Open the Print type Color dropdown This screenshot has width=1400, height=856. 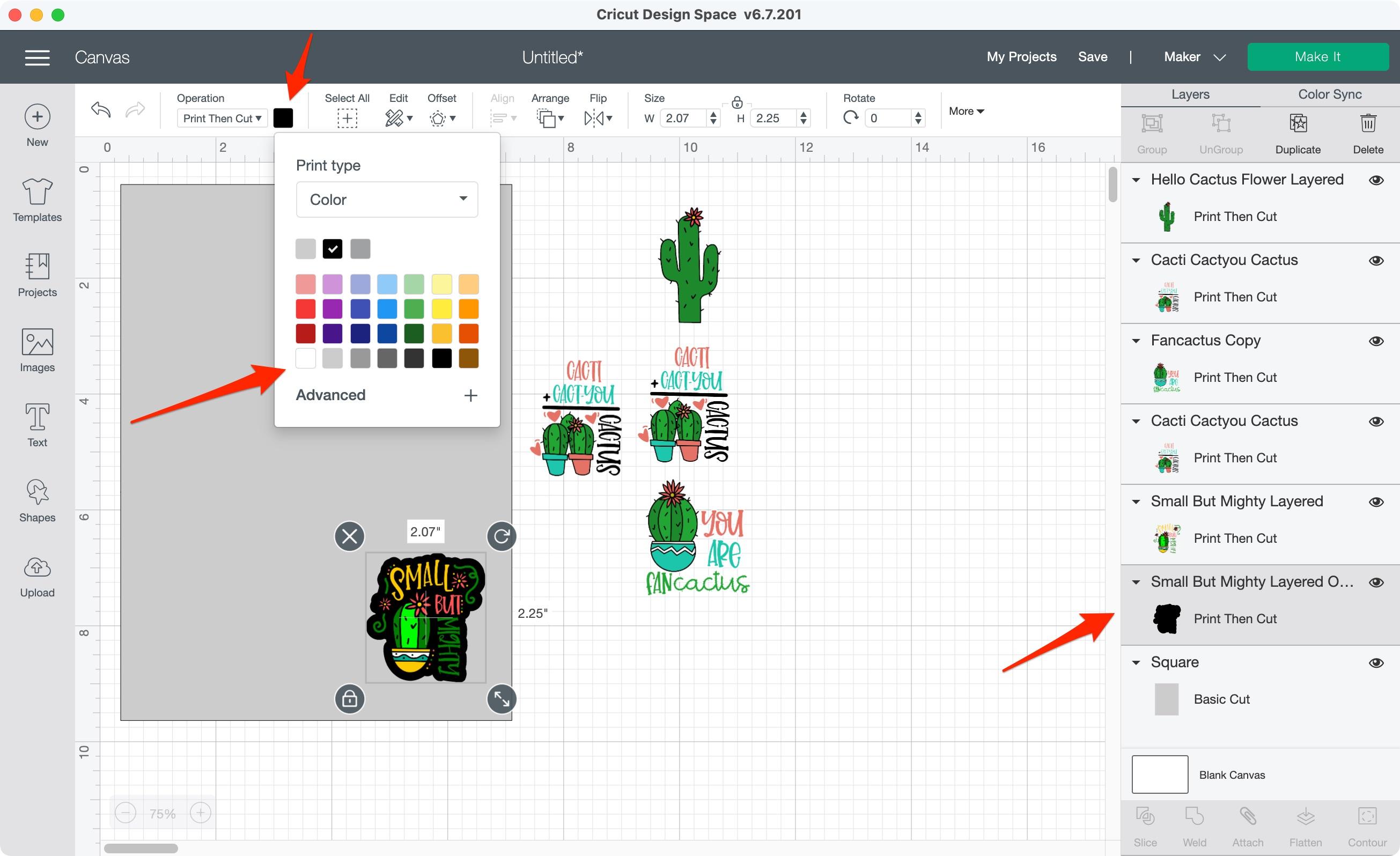(387, 200)
